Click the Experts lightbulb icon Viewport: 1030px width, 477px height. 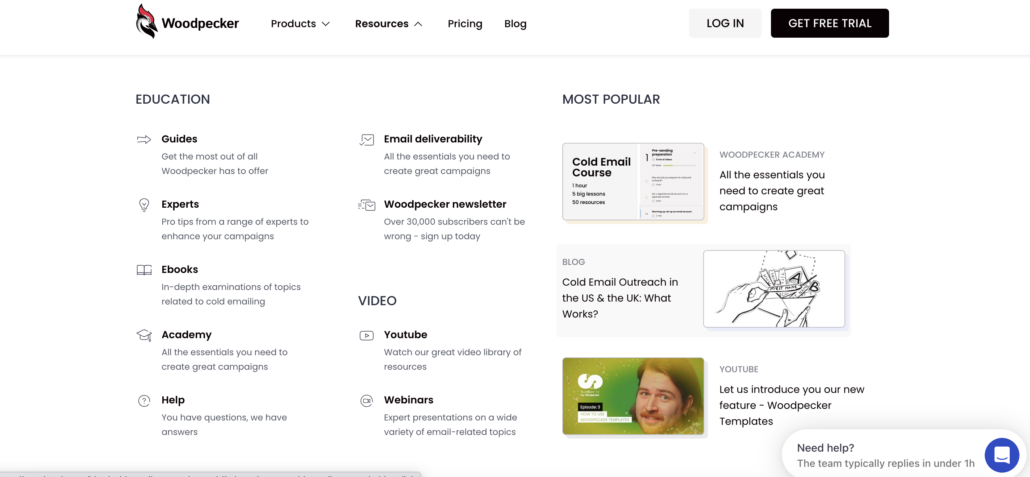(x=144, y=204)
